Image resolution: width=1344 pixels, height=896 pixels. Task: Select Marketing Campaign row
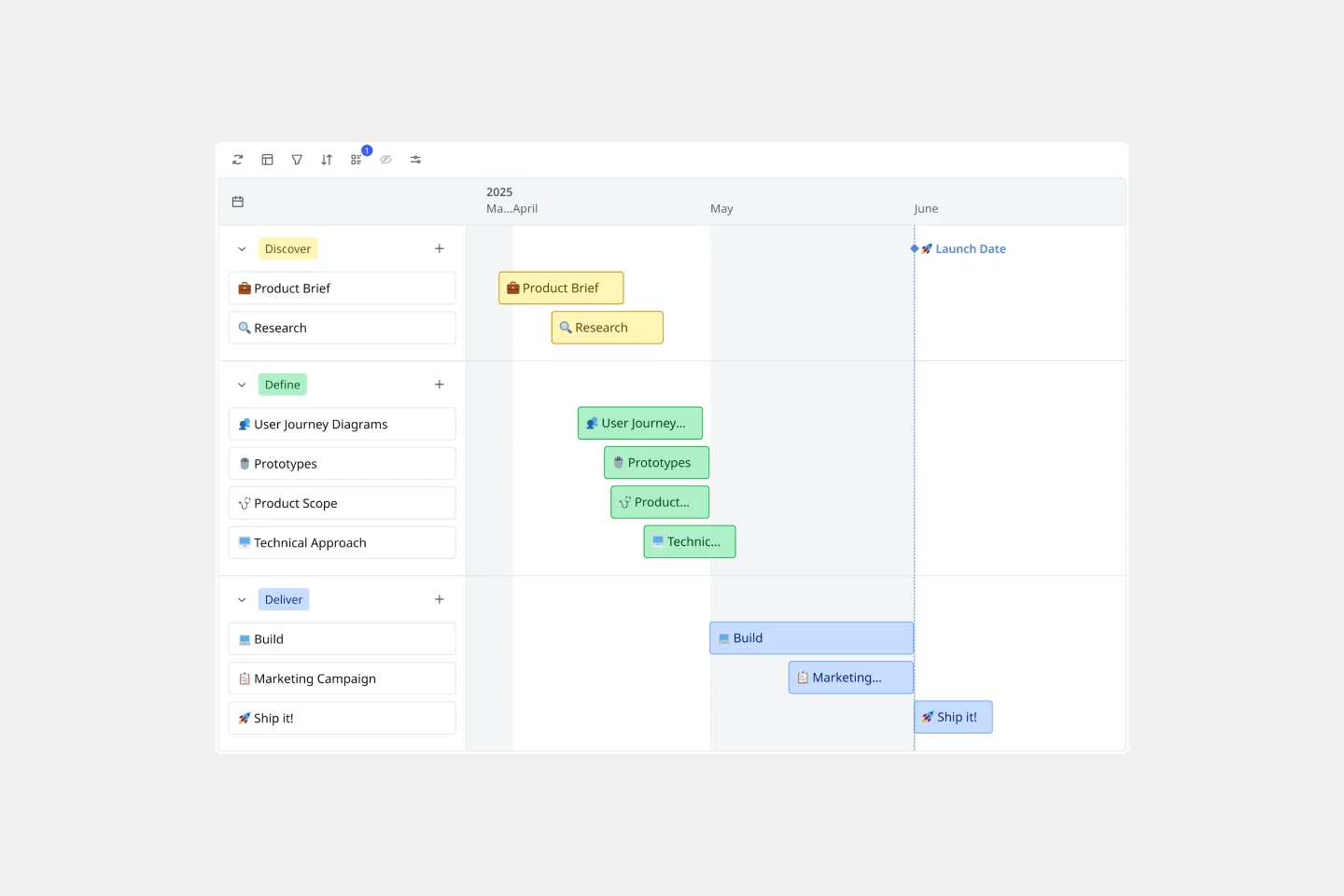tap(343, 679)
